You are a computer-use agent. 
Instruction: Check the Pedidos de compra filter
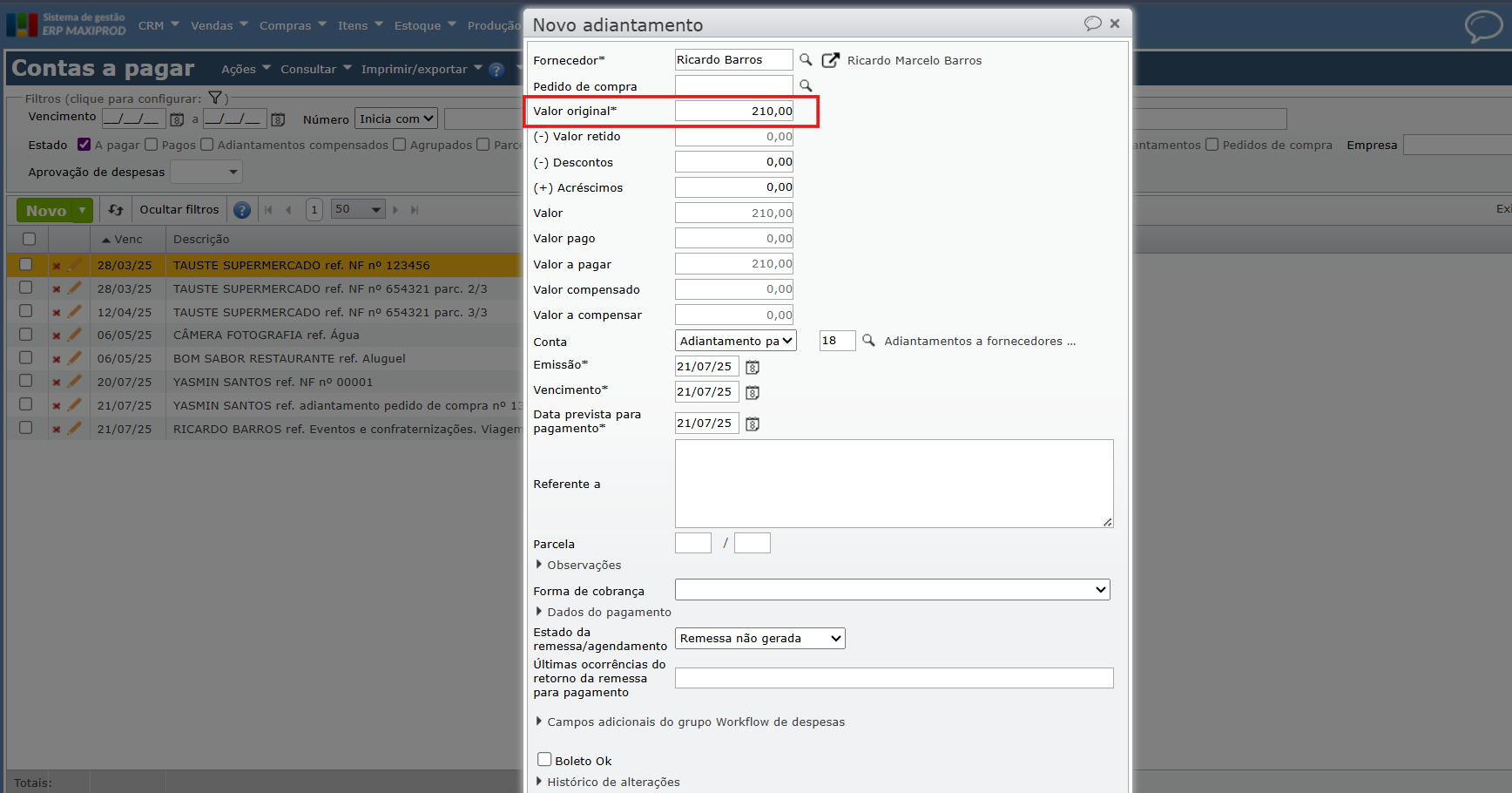pos(1212,145)
